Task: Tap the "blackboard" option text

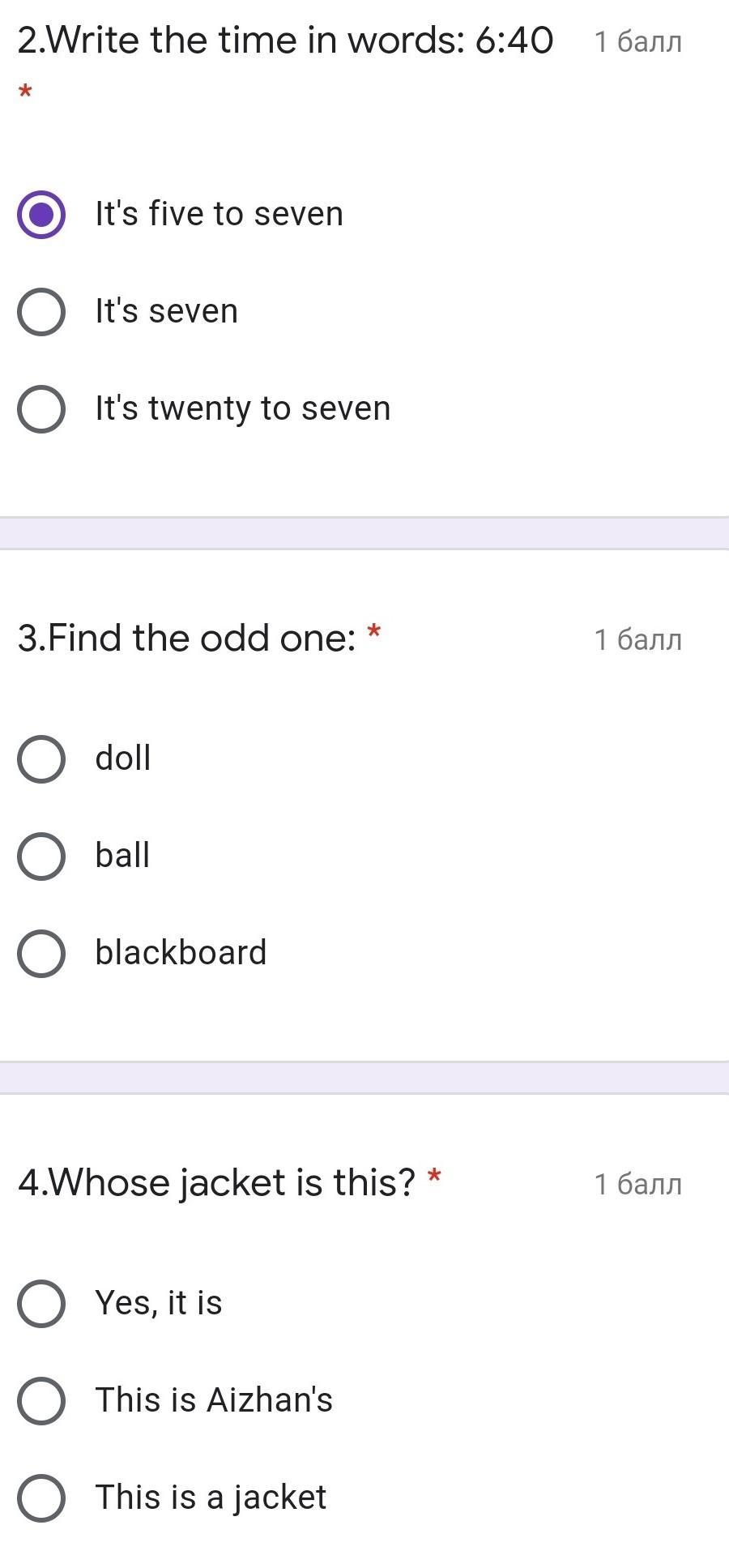Action: 181,953
